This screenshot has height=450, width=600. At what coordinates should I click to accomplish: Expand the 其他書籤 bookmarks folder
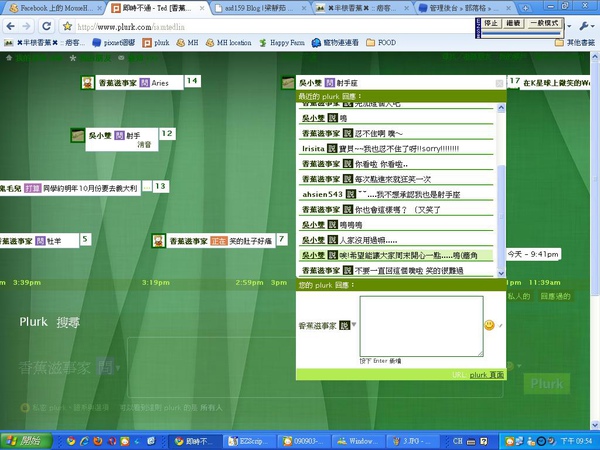coord(575,42)
